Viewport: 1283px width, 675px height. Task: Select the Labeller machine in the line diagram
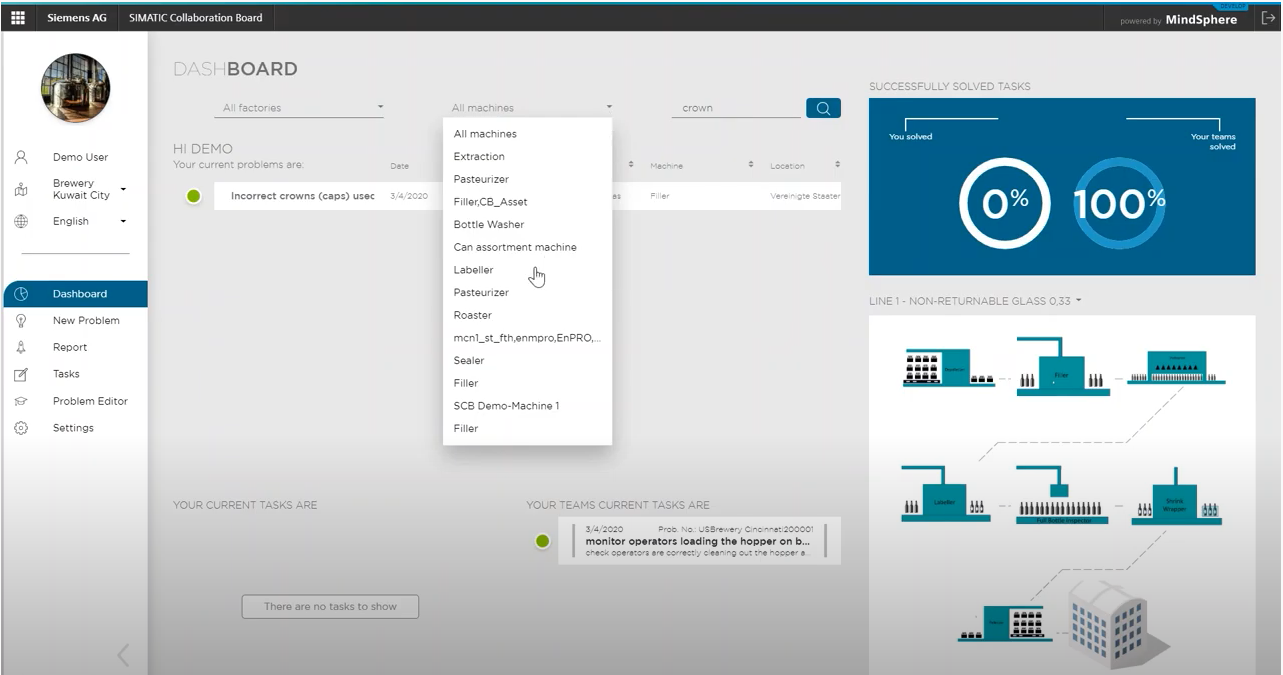946,495
